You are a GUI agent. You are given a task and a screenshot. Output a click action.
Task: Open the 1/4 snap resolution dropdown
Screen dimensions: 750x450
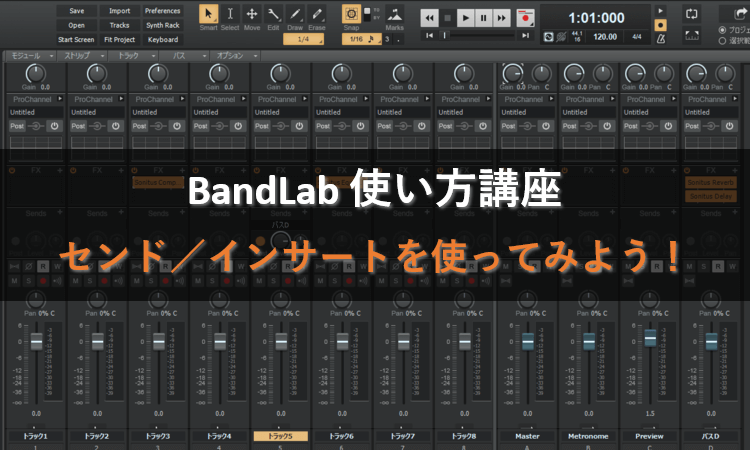[303, 39]
